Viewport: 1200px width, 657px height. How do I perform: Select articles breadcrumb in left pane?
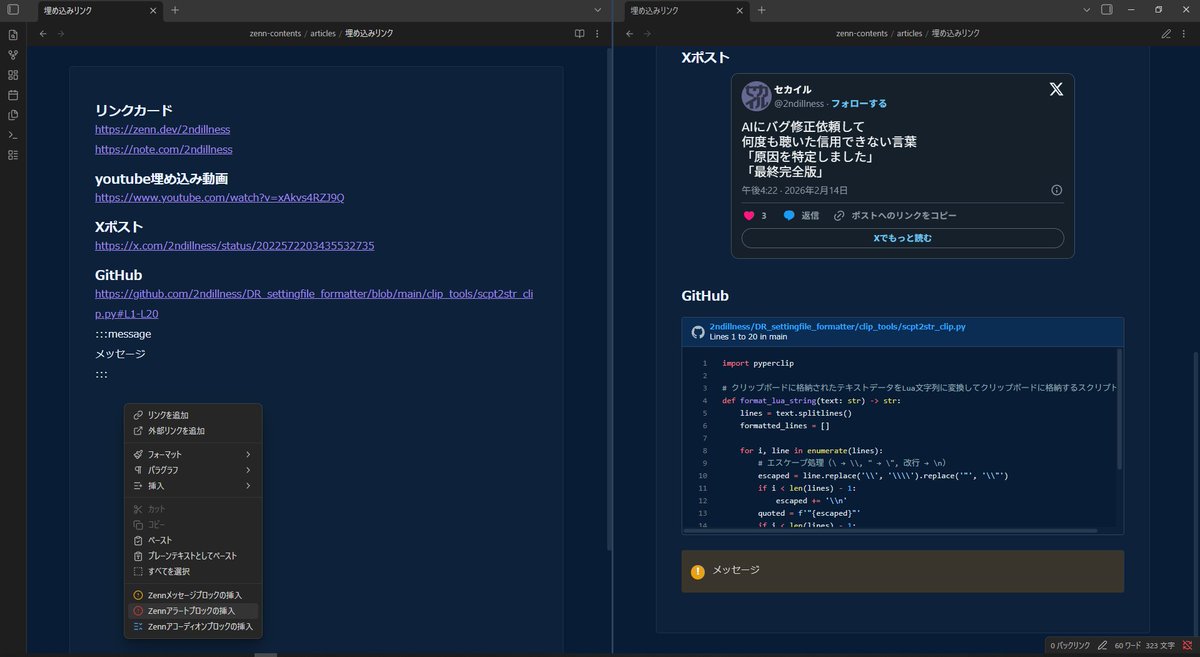323,33
